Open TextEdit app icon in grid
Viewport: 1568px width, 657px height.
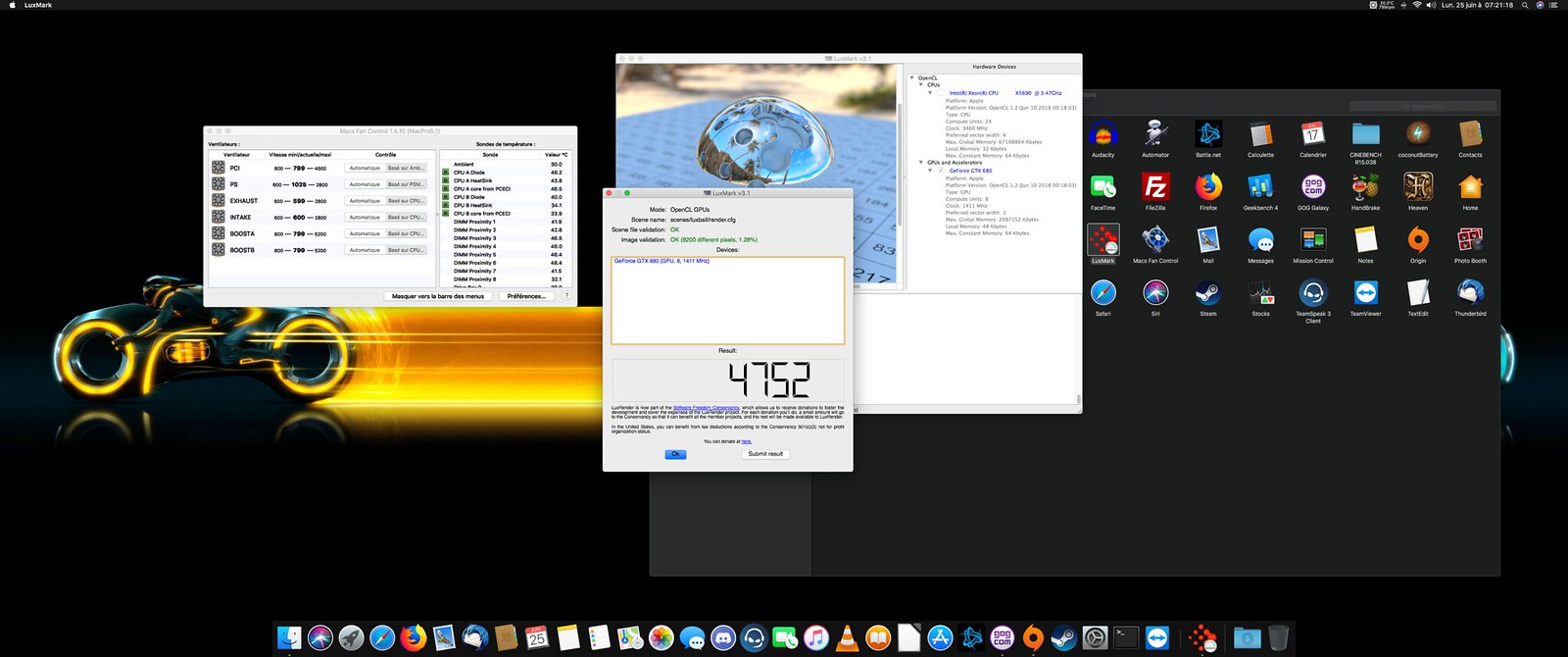(x=1418, y=292)
